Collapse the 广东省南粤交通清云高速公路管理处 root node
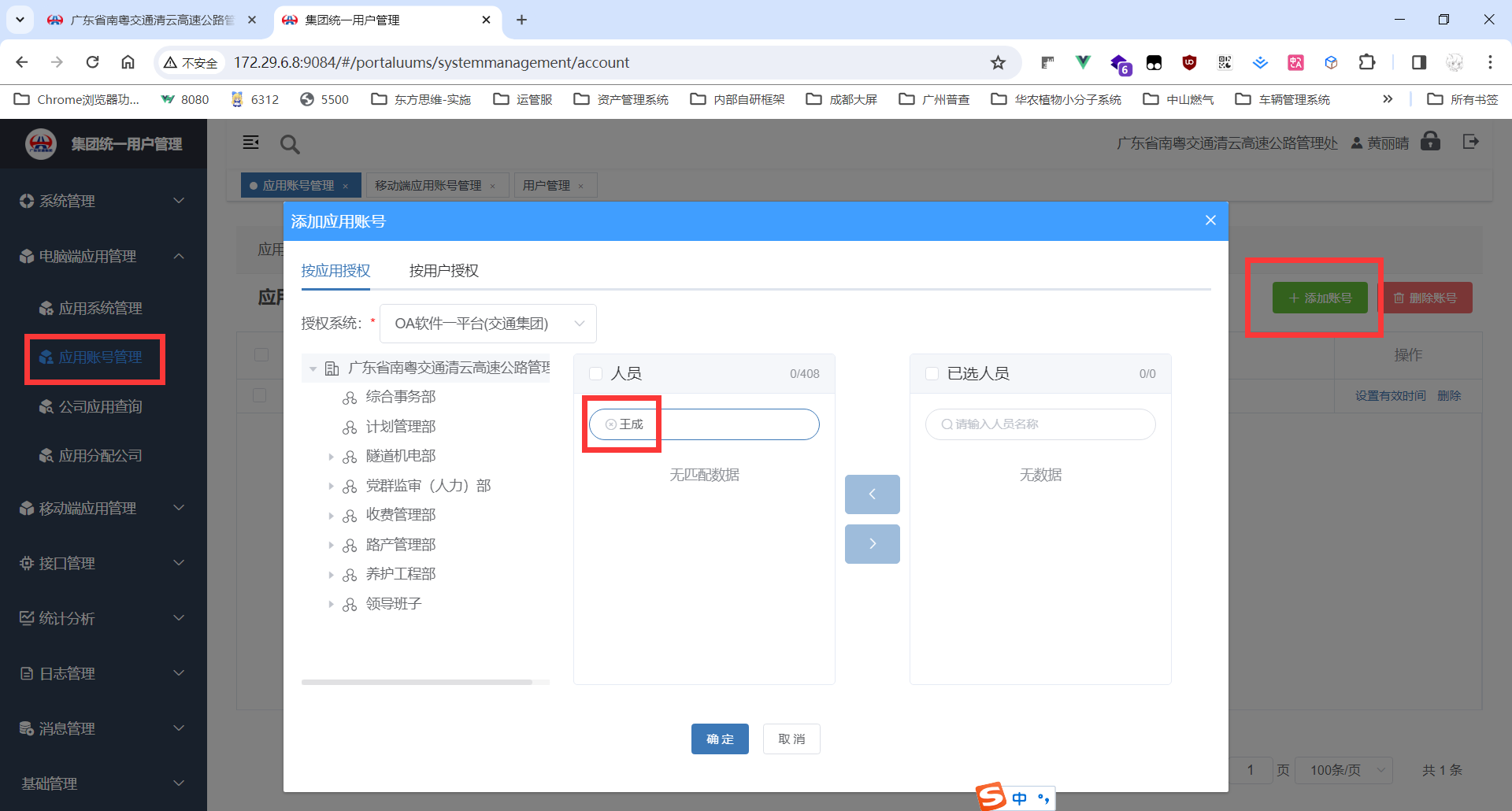The width and height of the screenshot is (1512, 811). (313, 368)
